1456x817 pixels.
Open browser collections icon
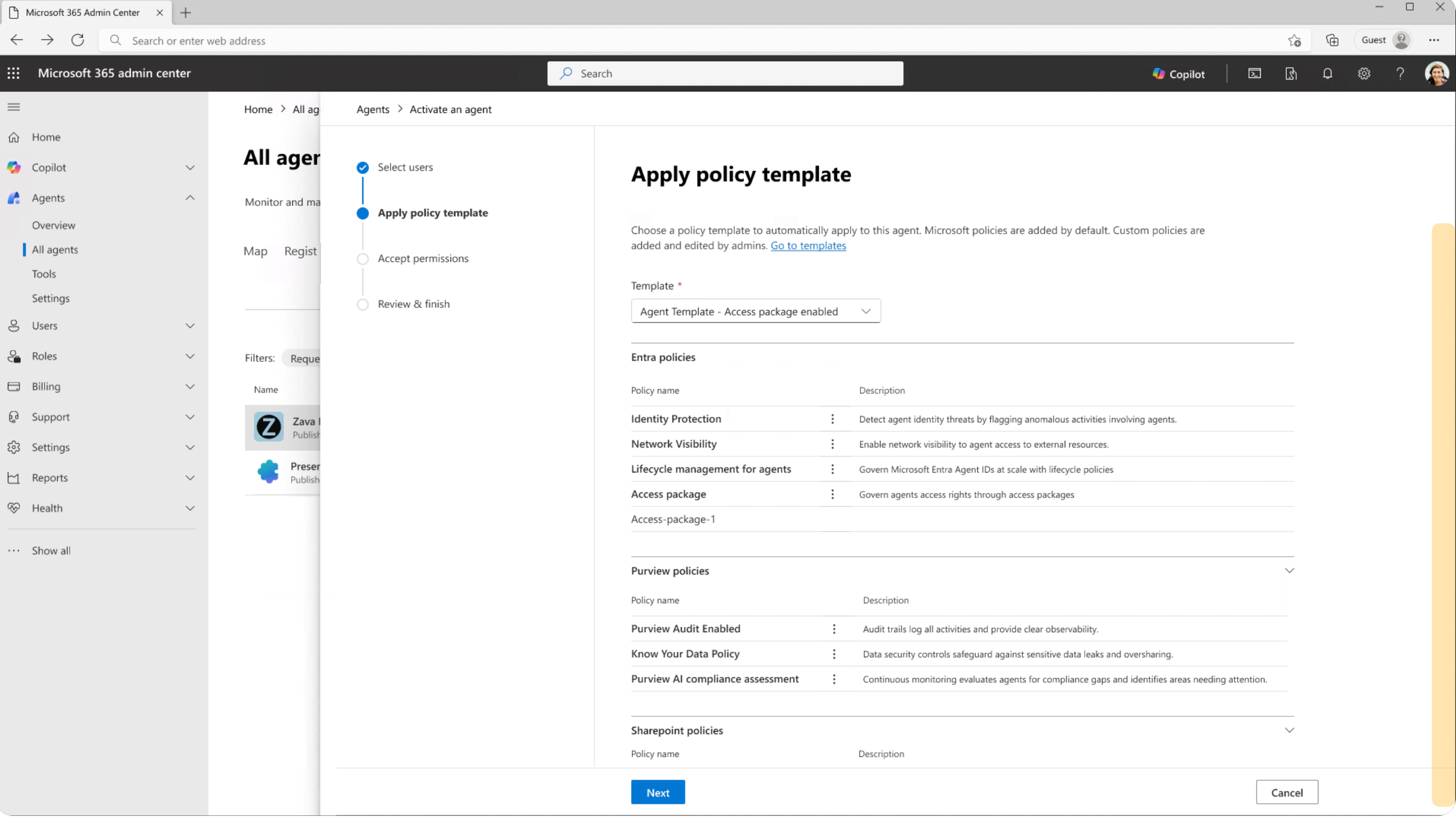coord(1332,40)
